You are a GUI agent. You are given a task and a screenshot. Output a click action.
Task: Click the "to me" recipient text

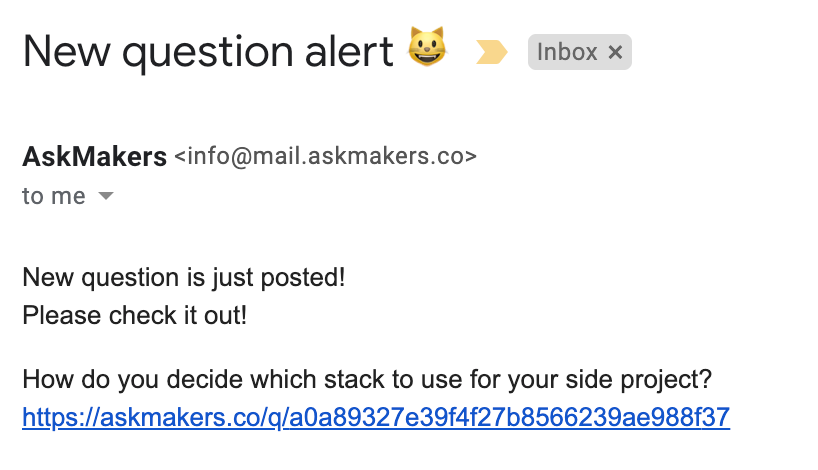click(54, 196)
